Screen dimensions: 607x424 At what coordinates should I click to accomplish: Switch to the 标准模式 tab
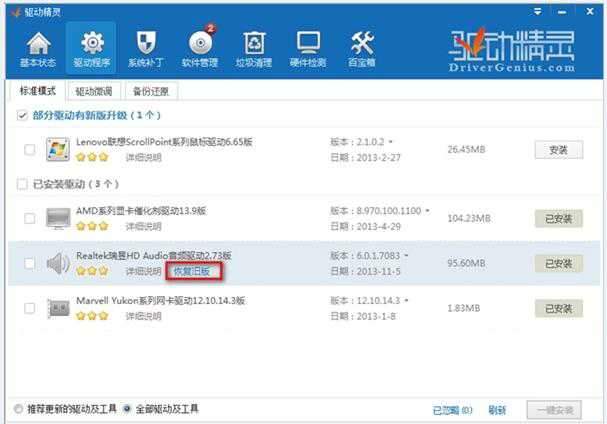pyautogui.click(x=38, y=91)
